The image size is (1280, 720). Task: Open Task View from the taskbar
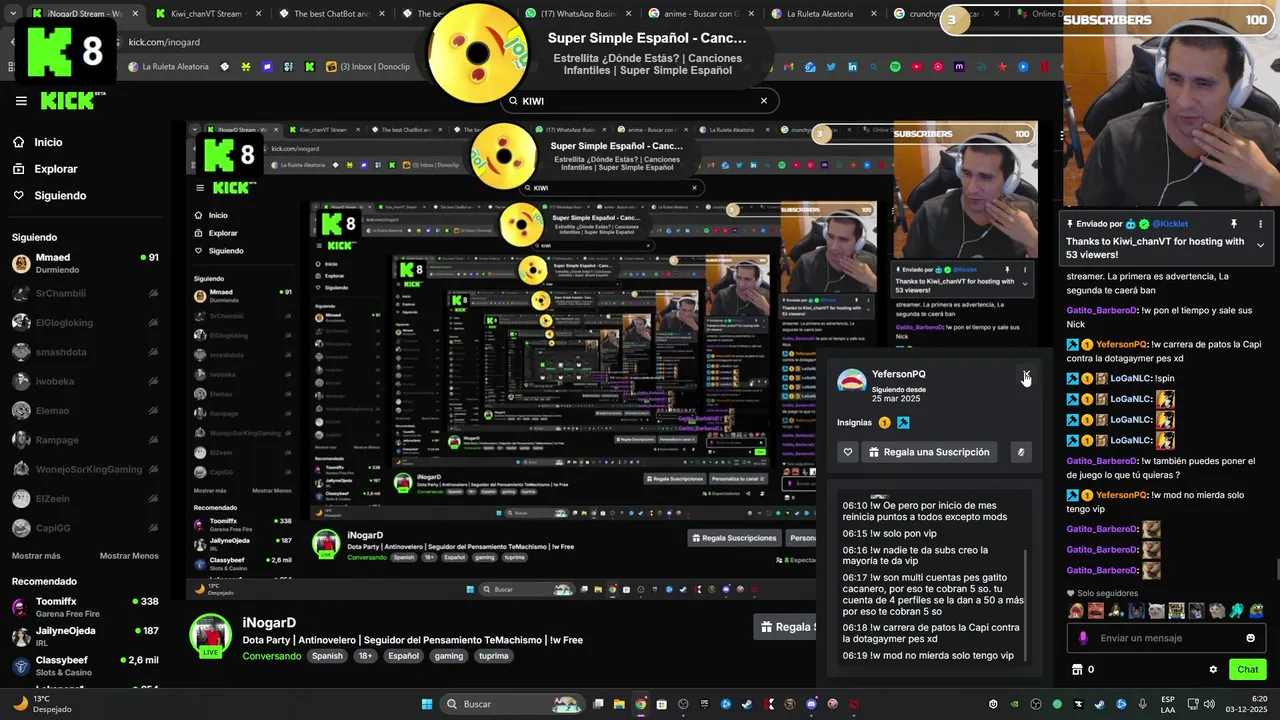(x=598, y=704)
